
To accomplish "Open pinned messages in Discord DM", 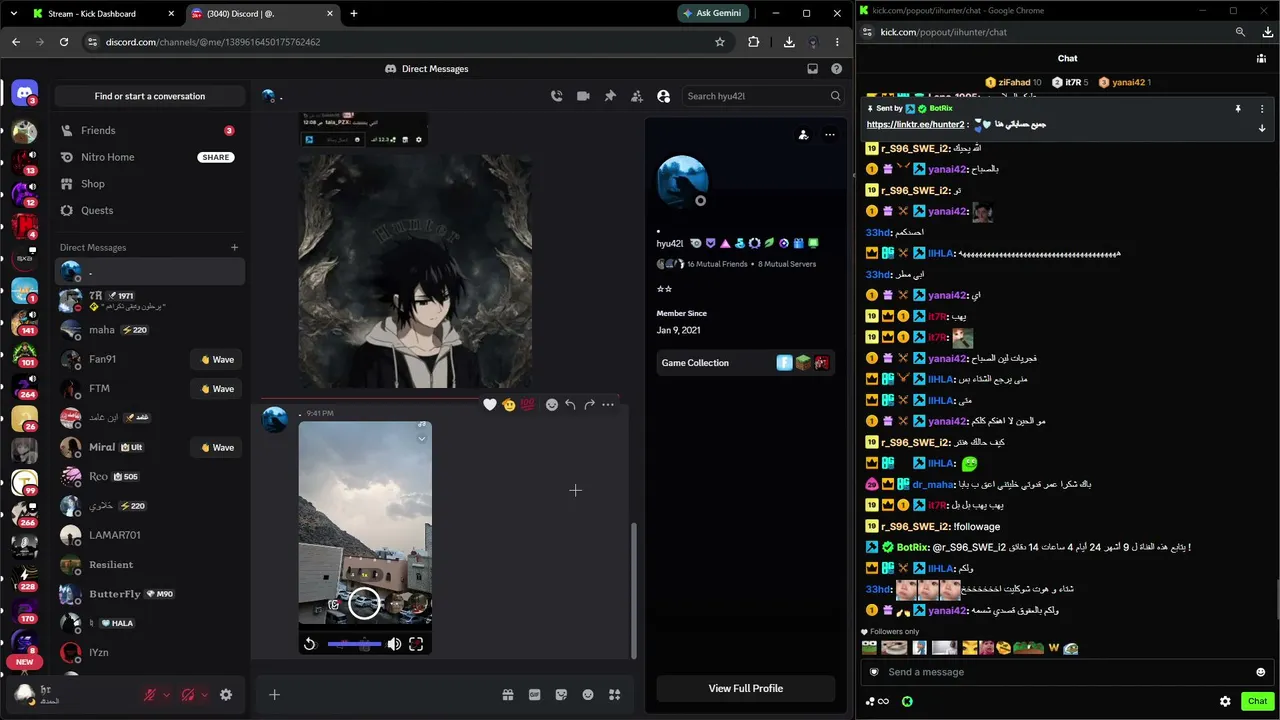I will click(x=610, y=96).
